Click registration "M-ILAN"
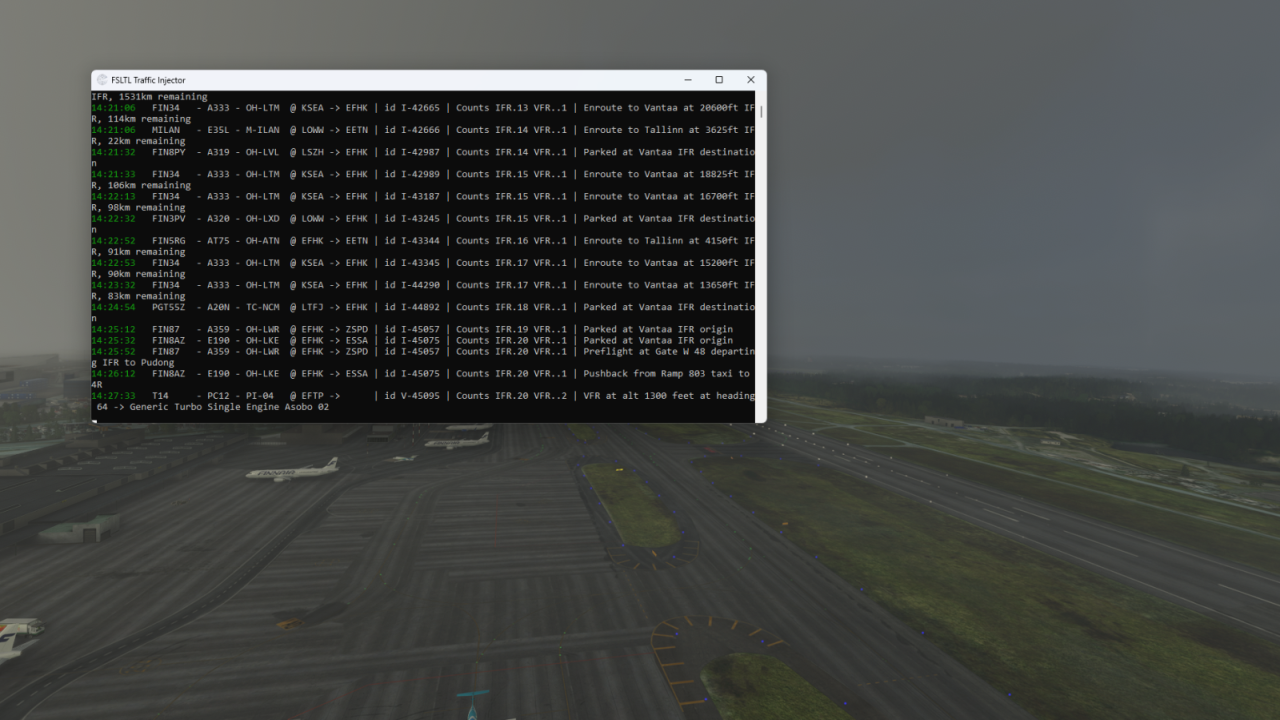Screen dimensions: 1280x720 tap(263, 130)
